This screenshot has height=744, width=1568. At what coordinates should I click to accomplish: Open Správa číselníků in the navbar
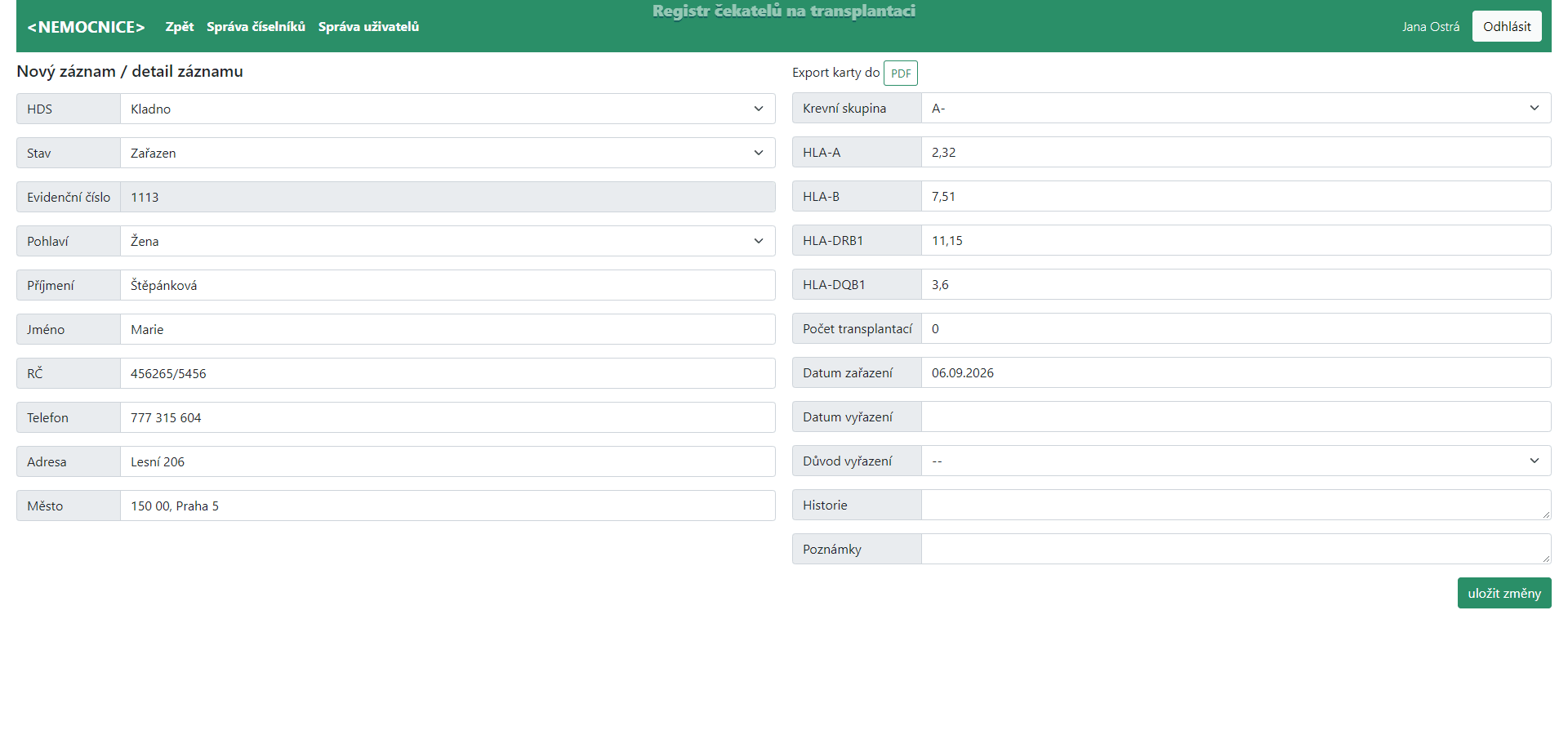pyautogui.click(x=256, y=27)
